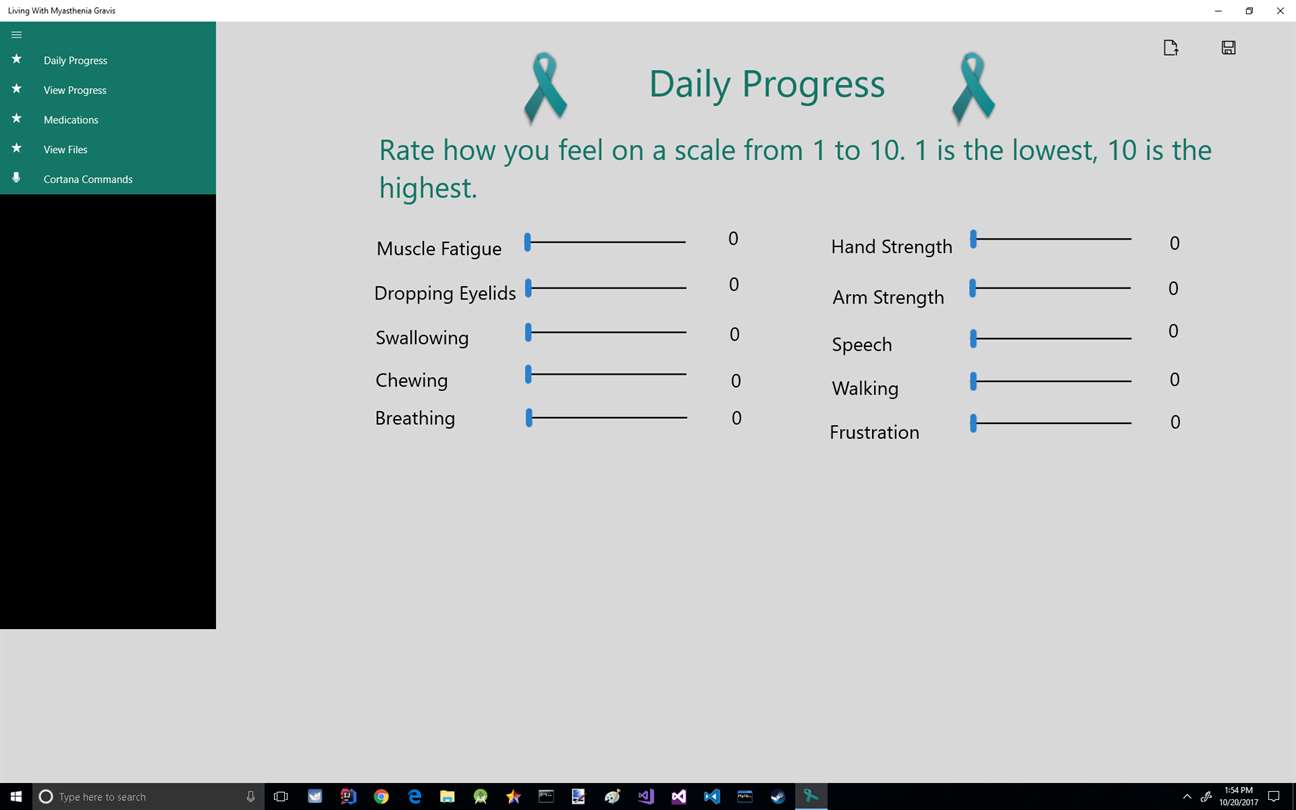Open the Windows Start menu
The image size is (1296, 810).
[x=16, y=796]
